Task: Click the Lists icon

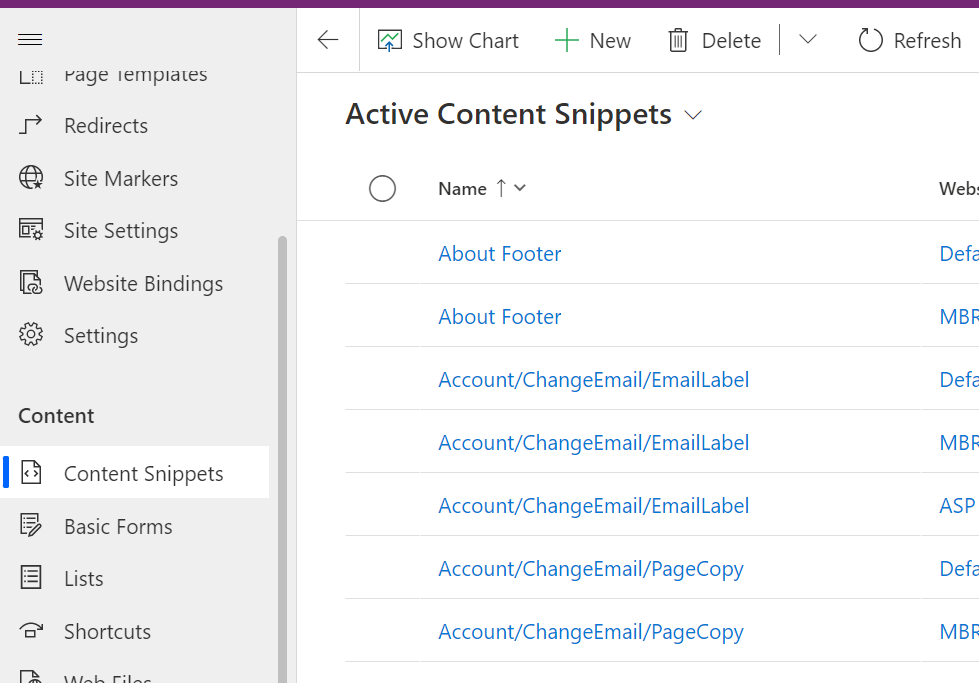Action: tap(31, 577)
